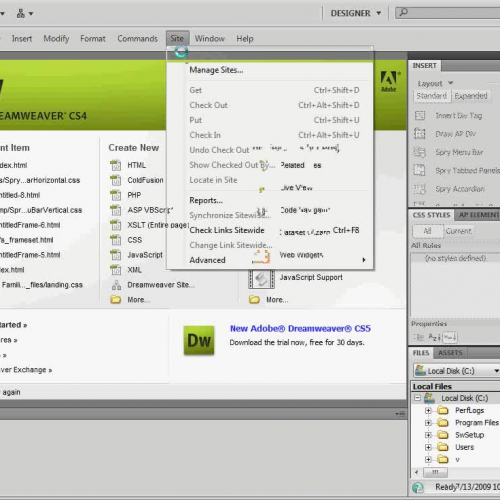Click the Adobe logo in the welcome banner
The width and height of the screenshot is (500, 500).
point(390,81)
